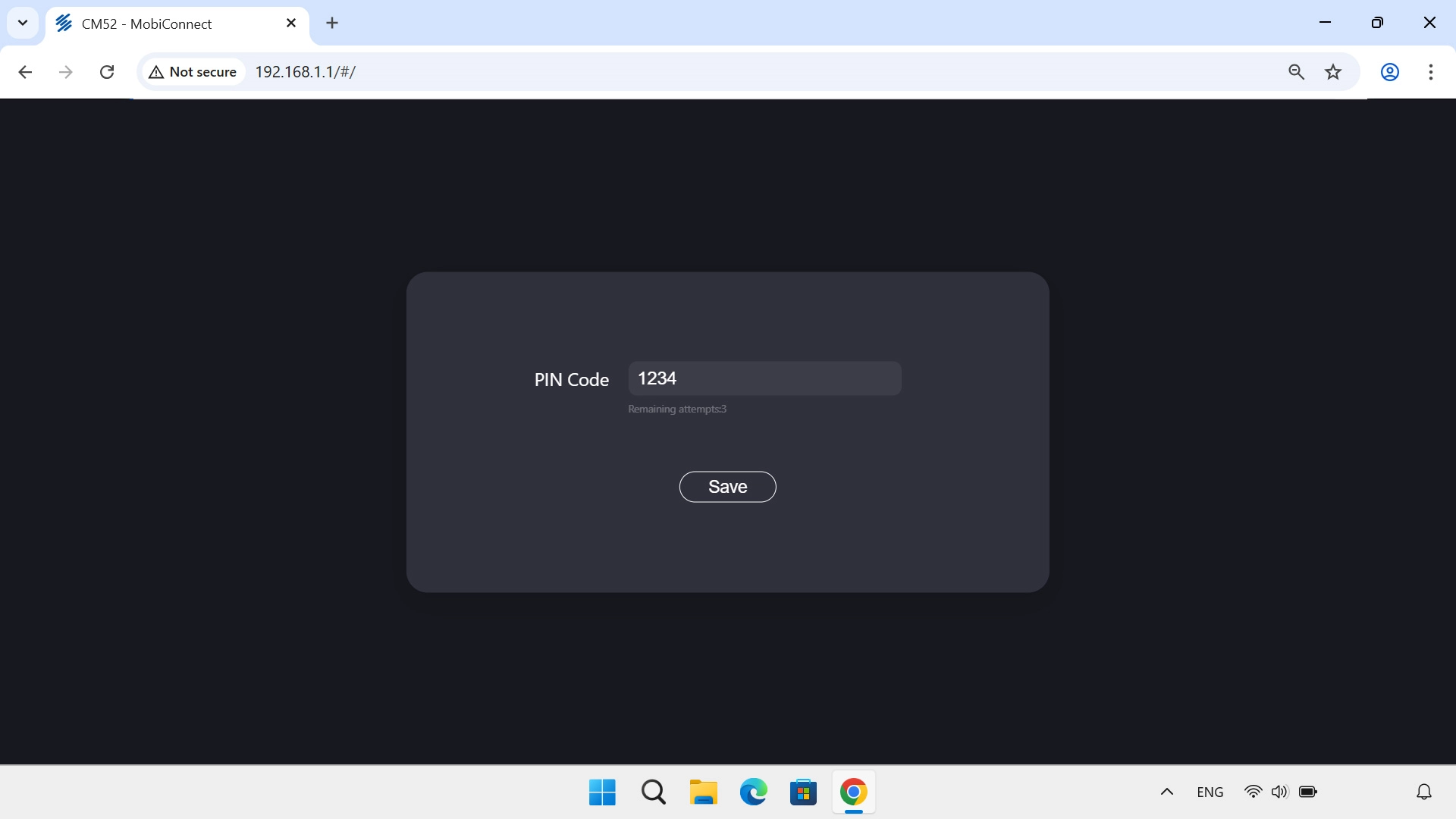Show hidden system tray icons
The image size is (1456, 819).
click(1167, 792)
